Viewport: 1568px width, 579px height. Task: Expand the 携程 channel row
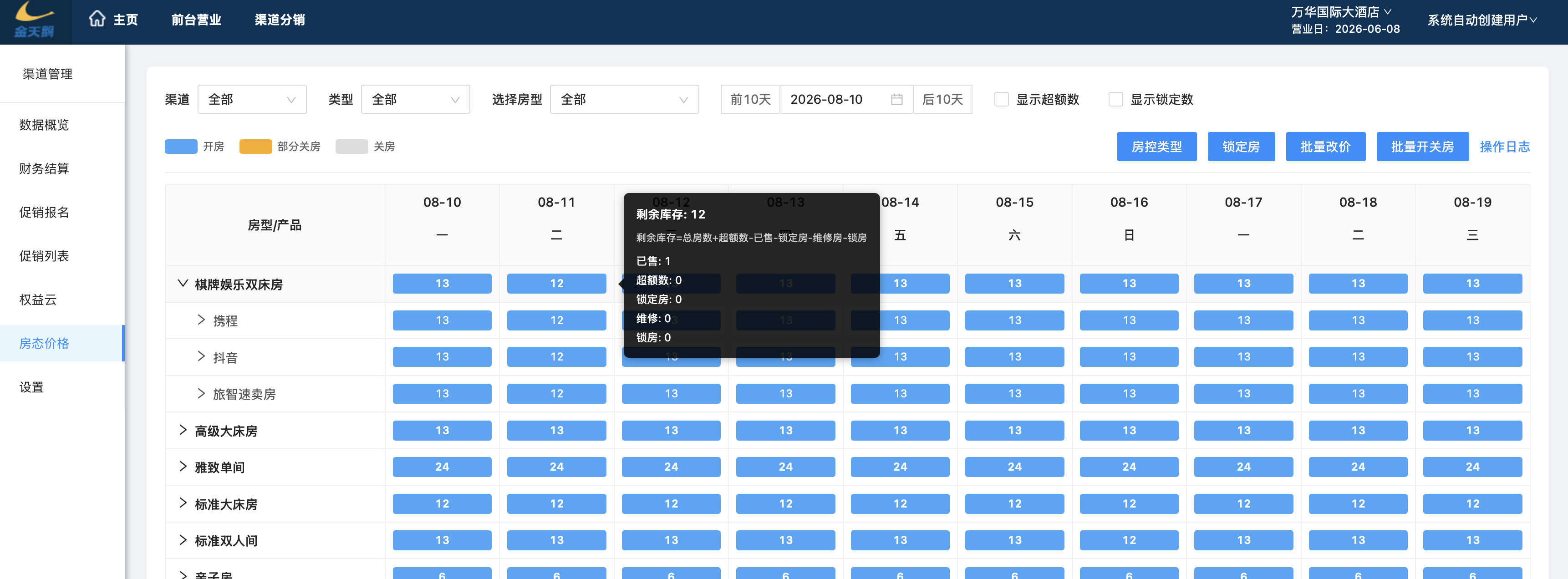[x=201, y=320]
